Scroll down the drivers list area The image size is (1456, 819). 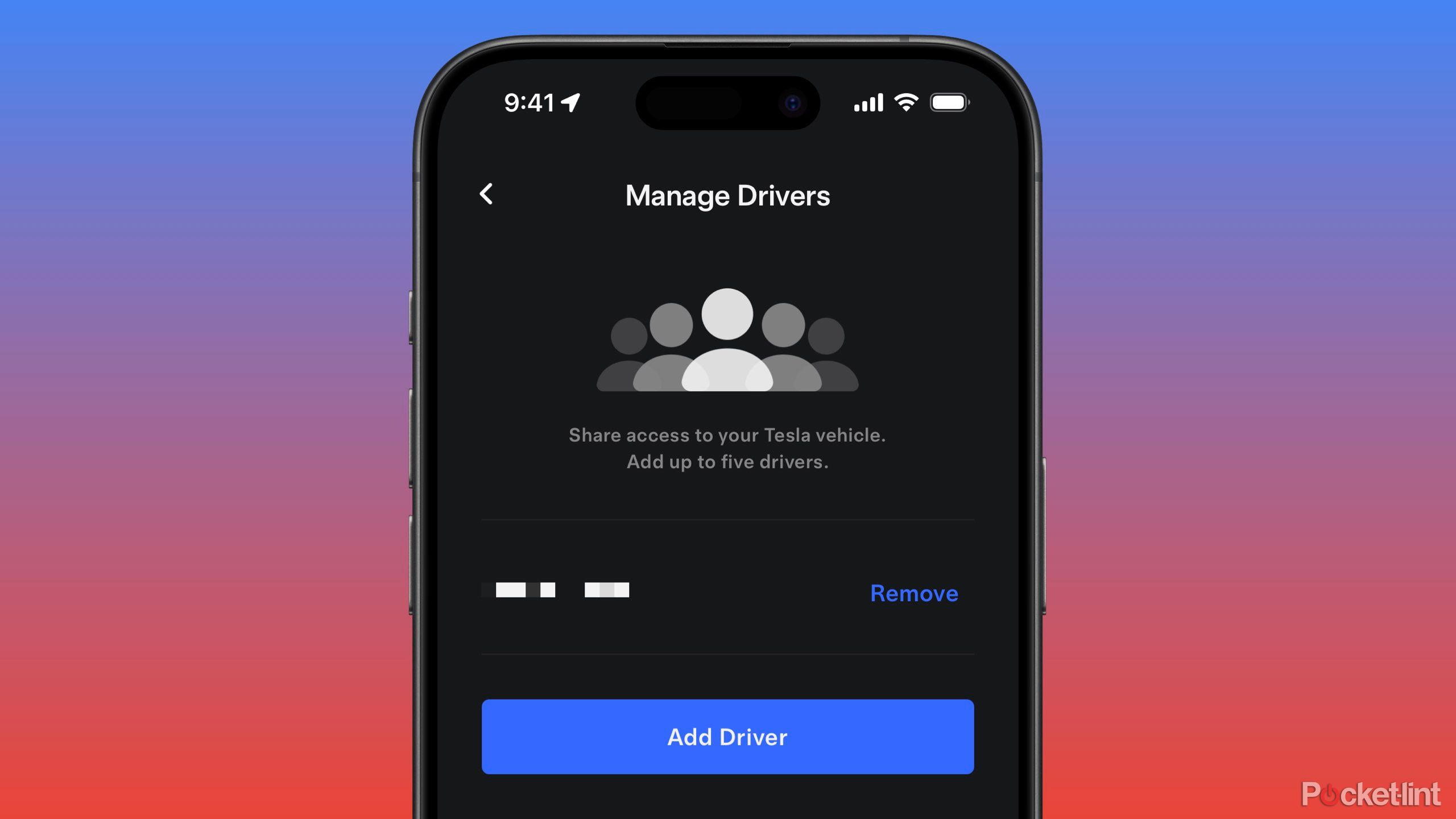click(x=728, y=593)
